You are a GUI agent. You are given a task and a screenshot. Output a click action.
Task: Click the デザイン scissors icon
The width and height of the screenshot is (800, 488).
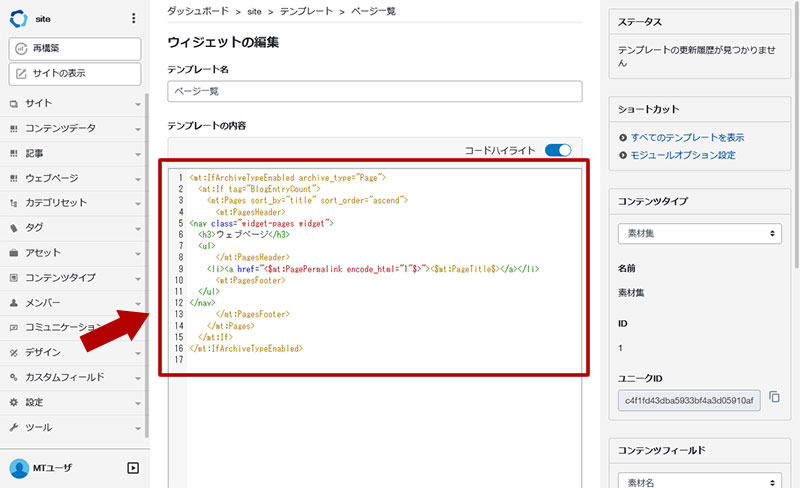coord(14,353)
